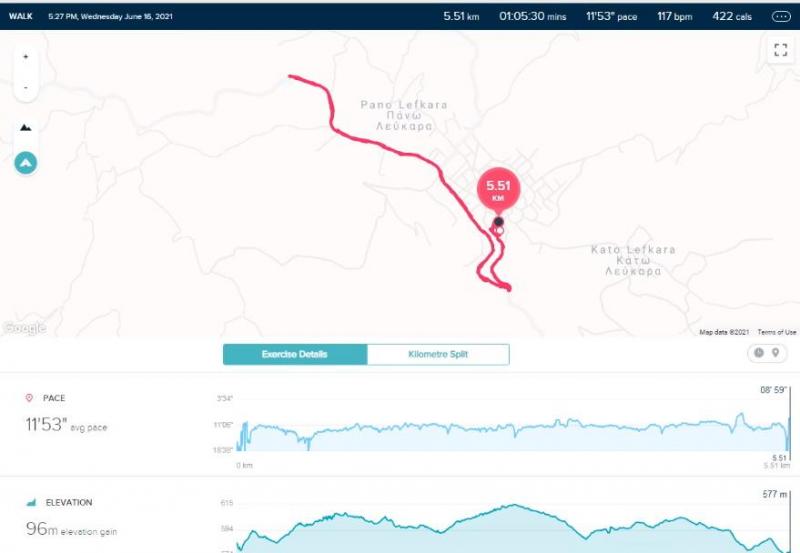800x553 pixels.
Task: Enter fullscreen map view
Action: [780, 51]
